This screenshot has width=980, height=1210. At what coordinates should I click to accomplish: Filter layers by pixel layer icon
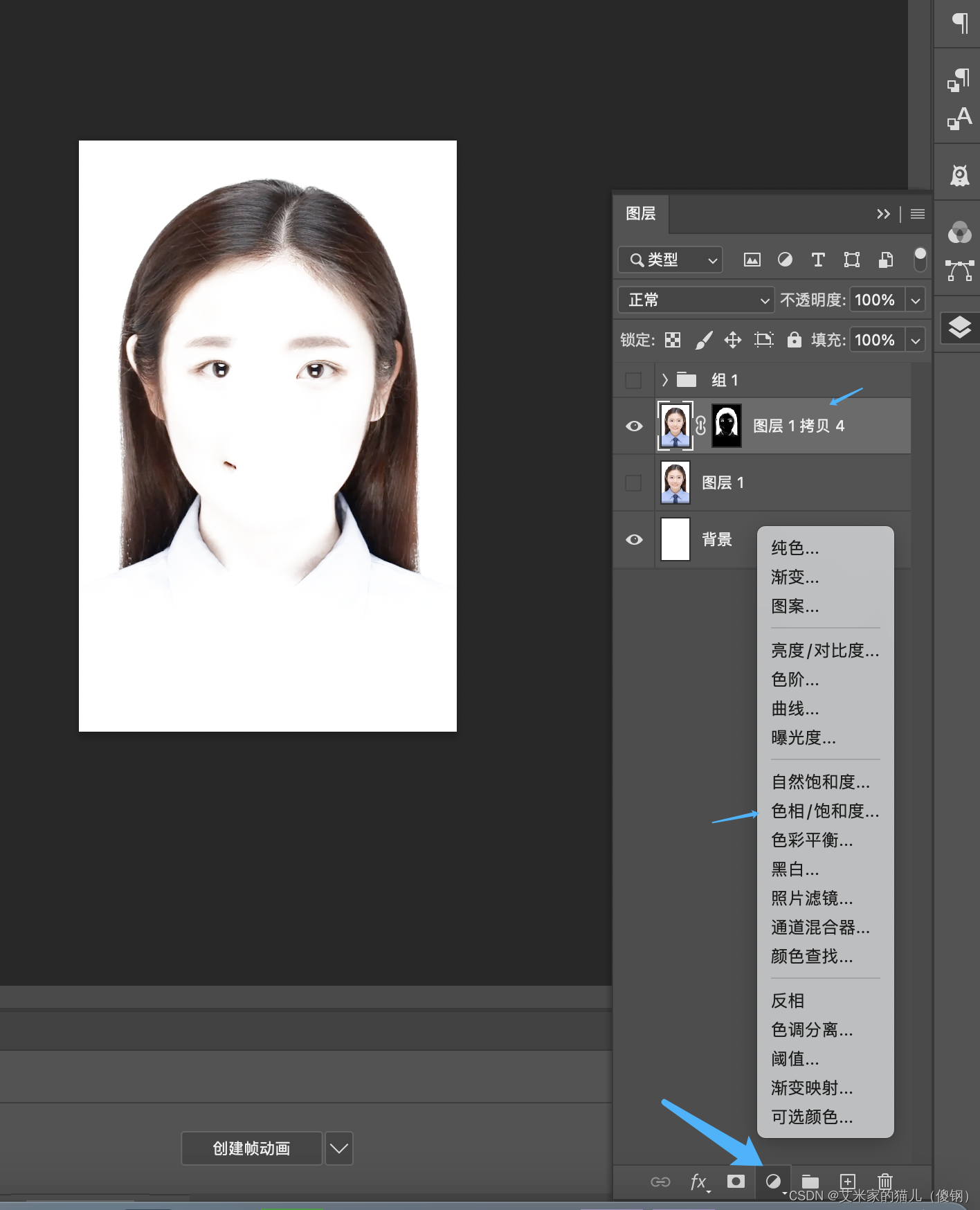(752, 260)
